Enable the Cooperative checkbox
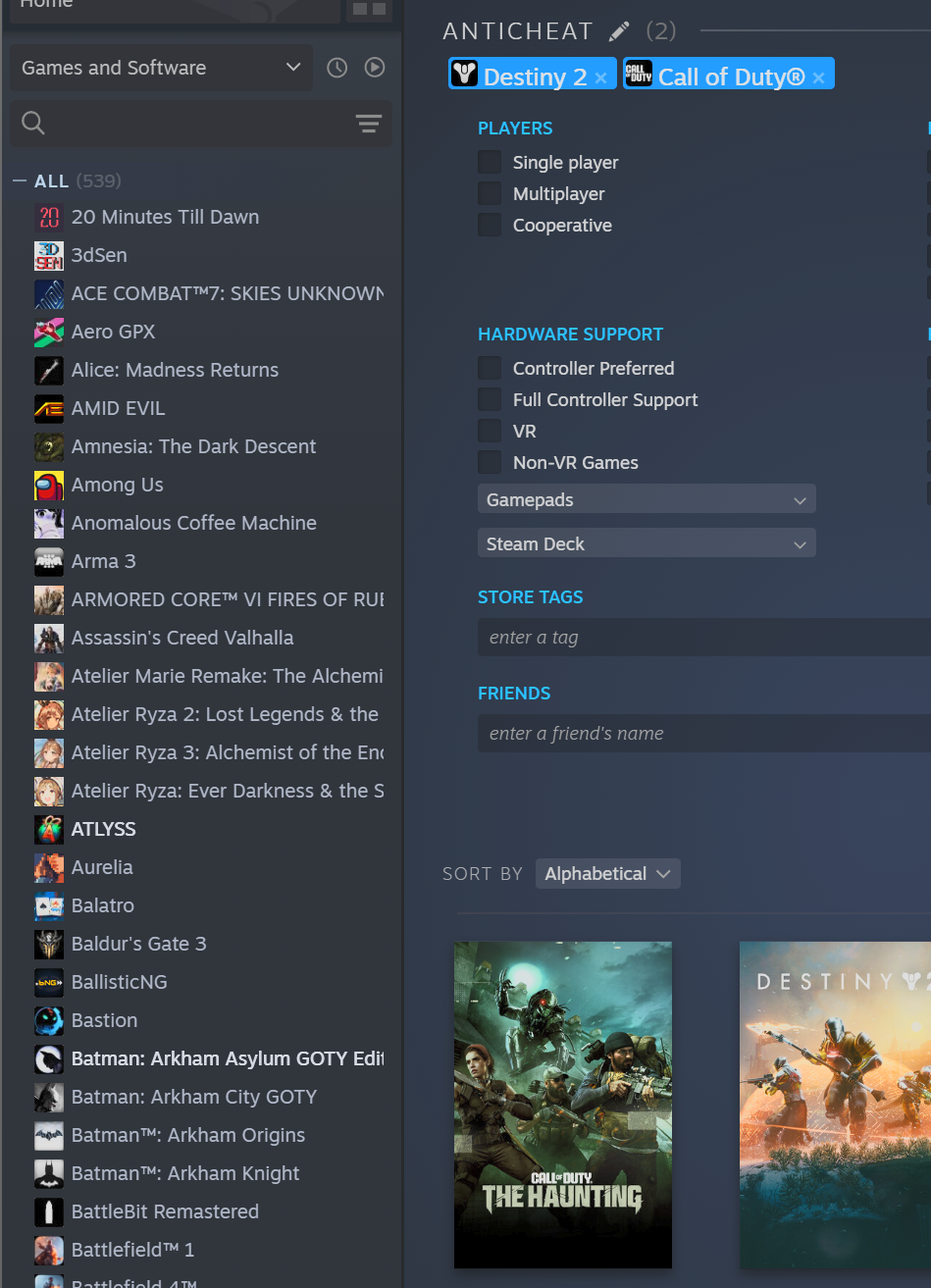 pos(490,225)
